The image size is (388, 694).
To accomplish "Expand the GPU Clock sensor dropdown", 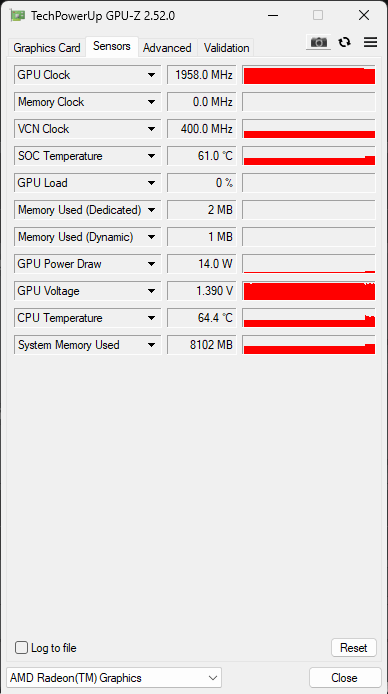I will [151, 75].
